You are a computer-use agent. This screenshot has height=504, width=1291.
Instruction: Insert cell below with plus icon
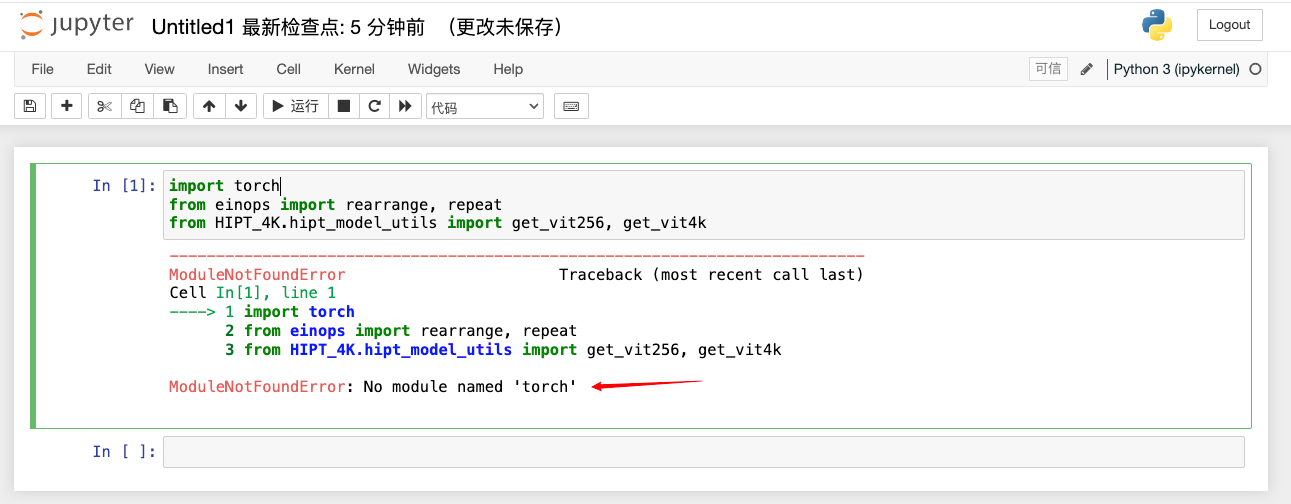66,106
